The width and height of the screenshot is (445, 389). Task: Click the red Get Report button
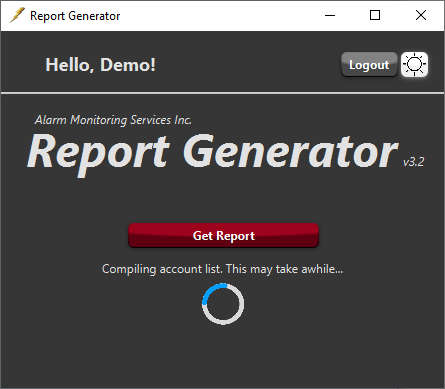point(224,236)
